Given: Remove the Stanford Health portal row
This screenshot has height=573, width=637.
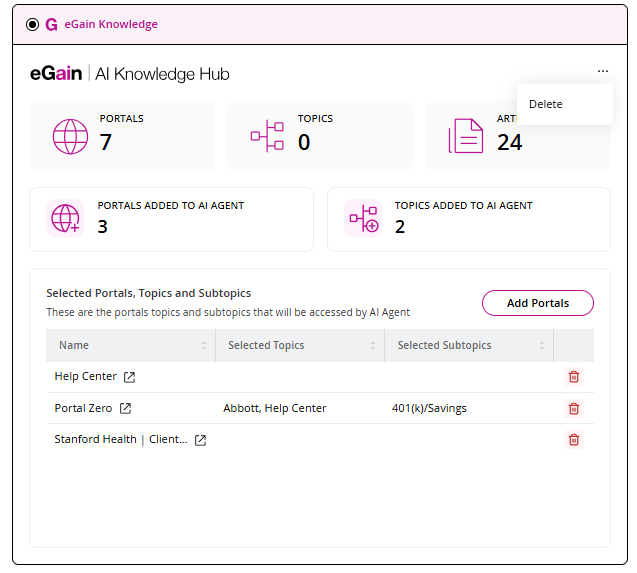Looking at the screenshot, I should [x=573, y=440].
